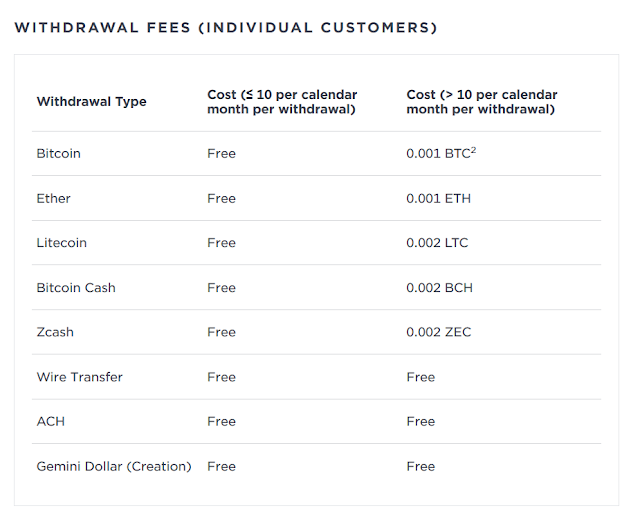The width and height of the screenshot is (640, 531).
Task: Click the 'Cost (> 10 per calendar month)' header
Action: [x=482, y=102]
